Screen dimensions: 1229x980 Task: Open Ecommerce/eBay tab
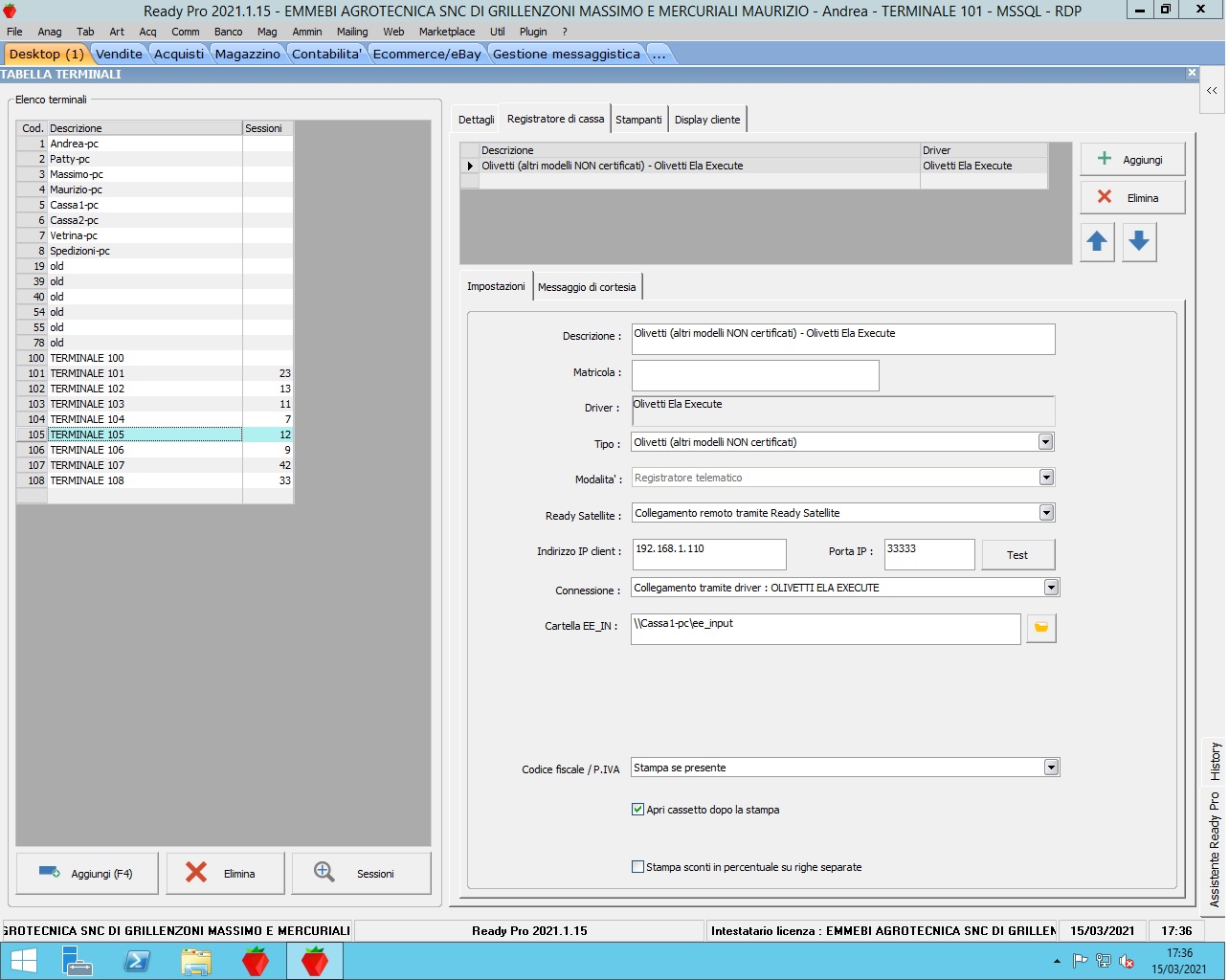click(427, 54)
